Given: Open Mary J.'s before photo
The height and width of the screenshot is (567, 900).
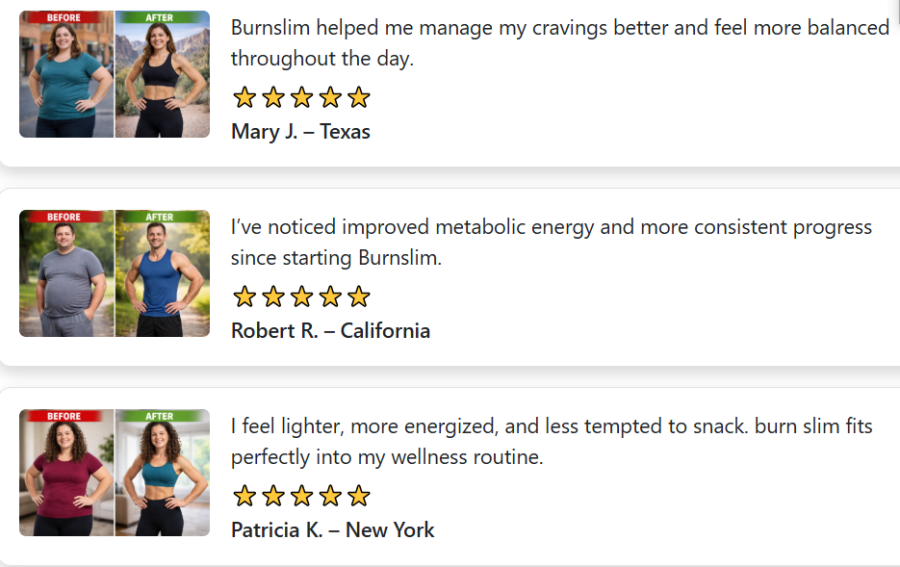Looking at the screenshot, I should [x=67, y=80].
